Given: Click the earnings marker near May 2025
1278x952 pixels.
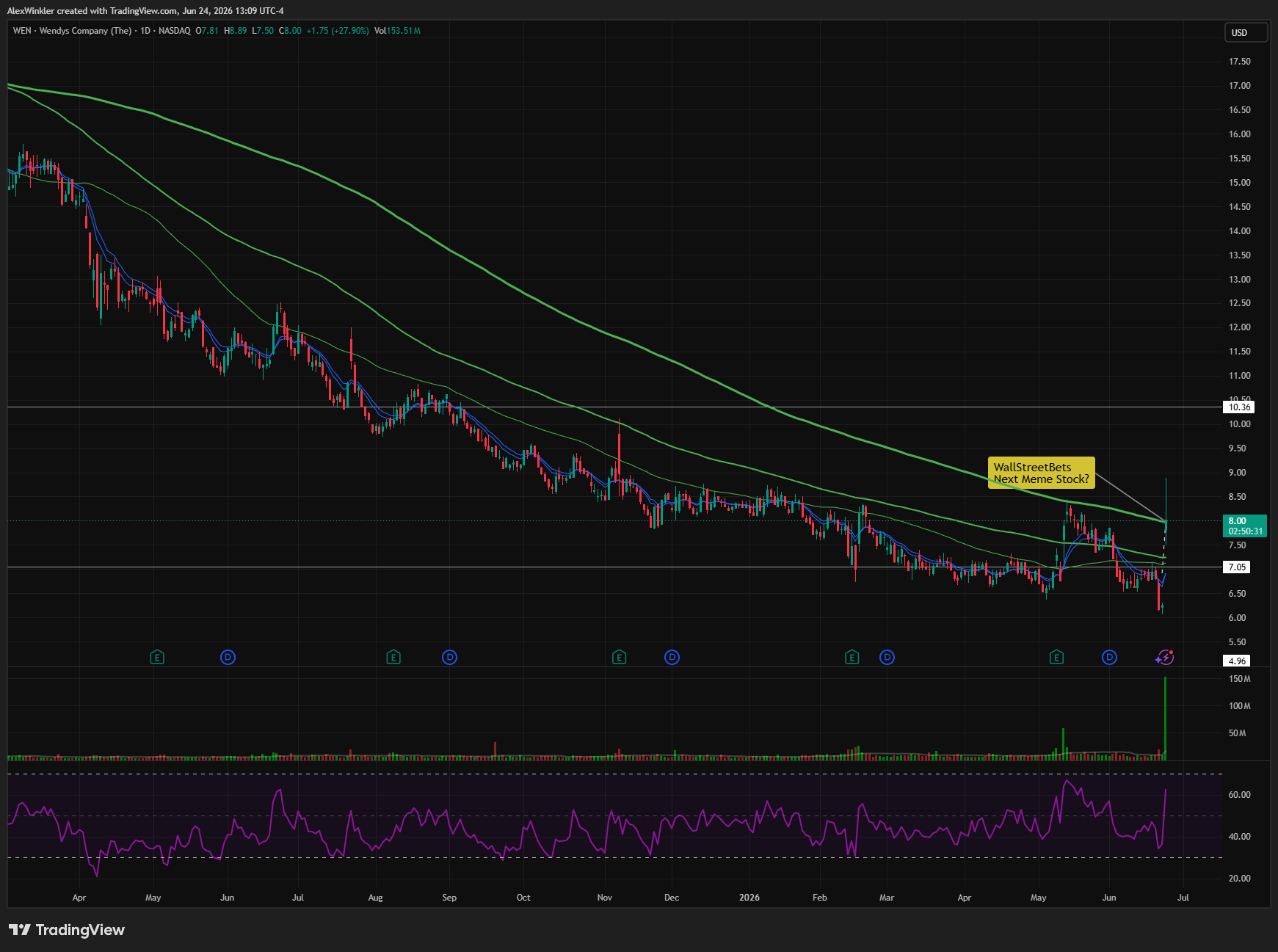Looking at the screenshot, I should point(156,657).
